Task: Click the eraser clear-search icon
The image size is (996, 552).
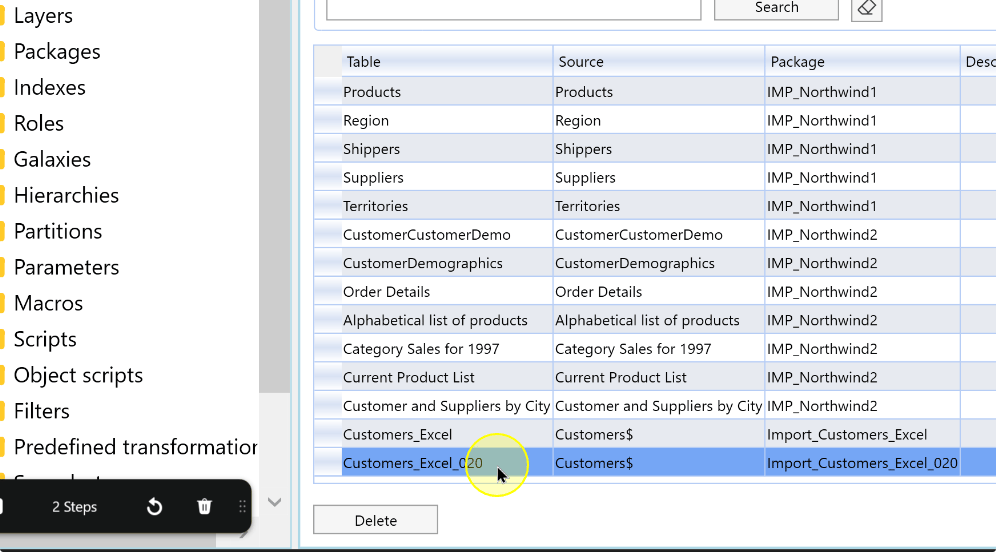Action: [866, 8]
